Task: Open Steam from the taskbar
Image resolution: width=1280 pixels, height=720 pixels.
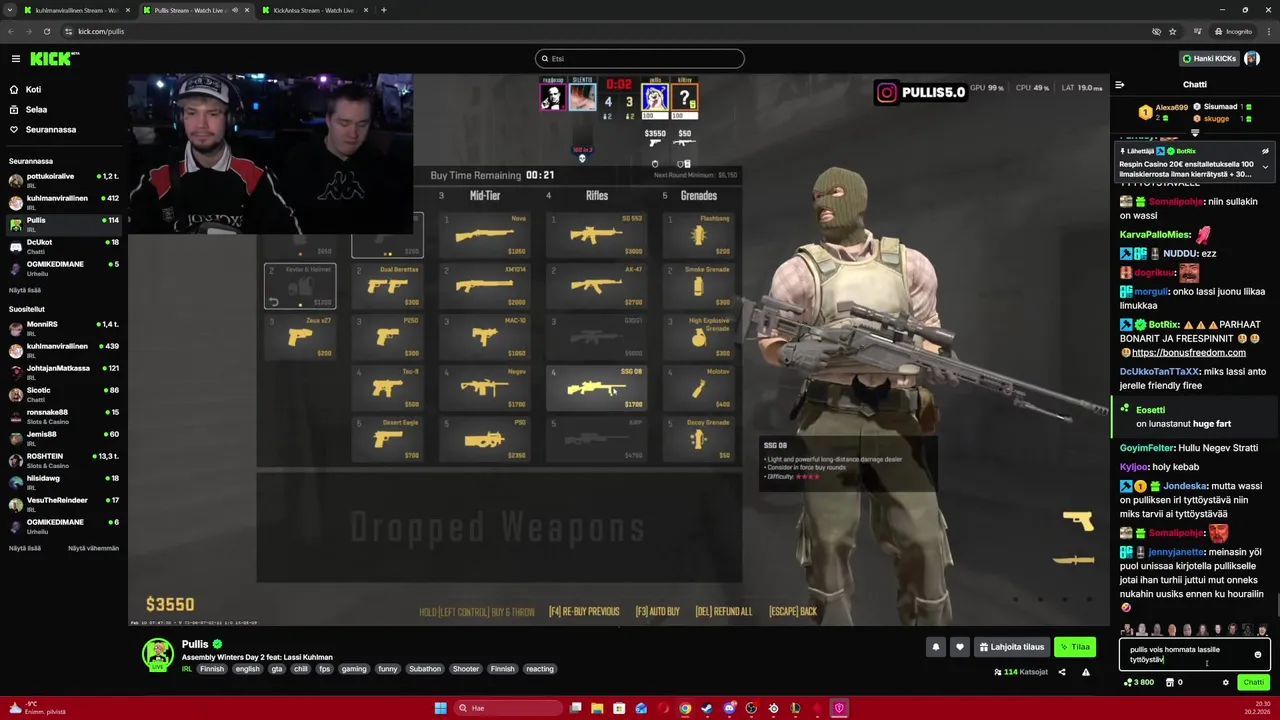Action: tap(707, 708)
